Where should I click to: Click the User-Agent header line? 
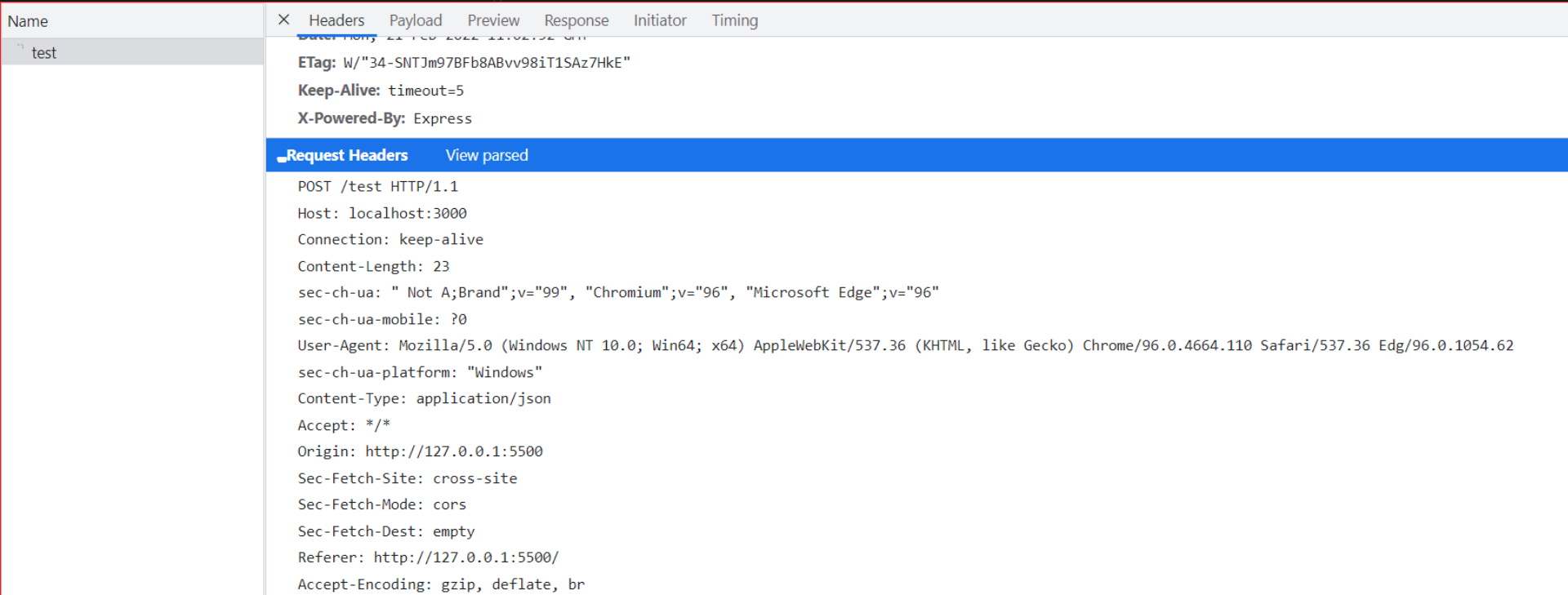coord(906,345)
